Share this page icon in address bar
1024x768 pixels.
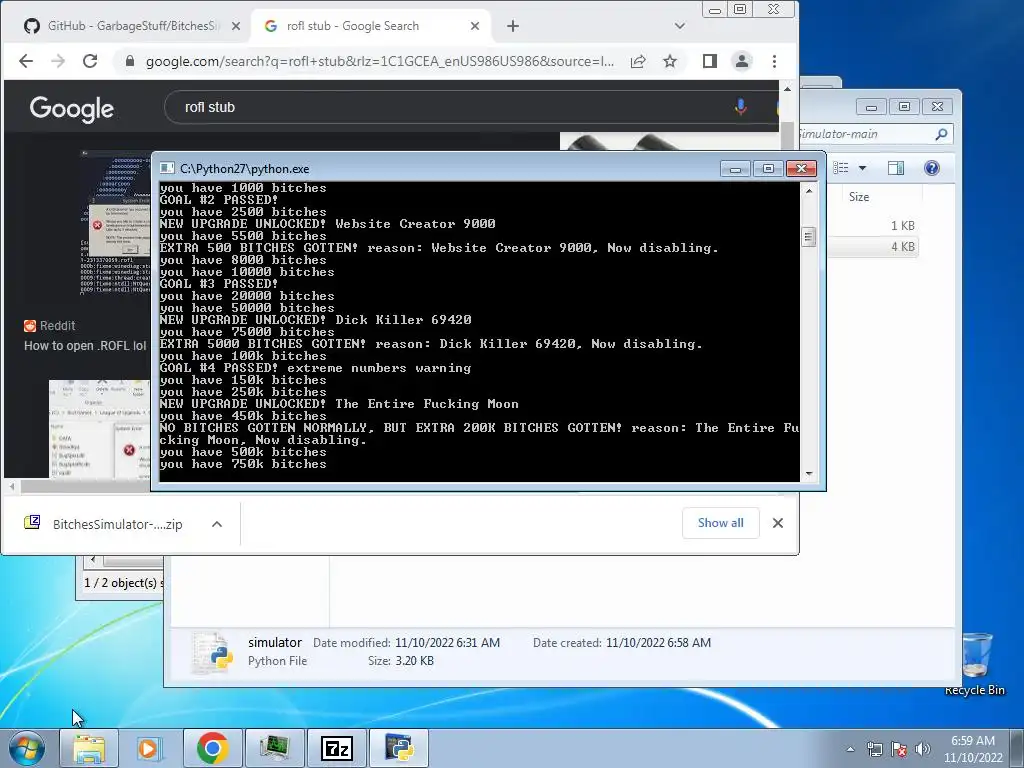coord(638,61)
